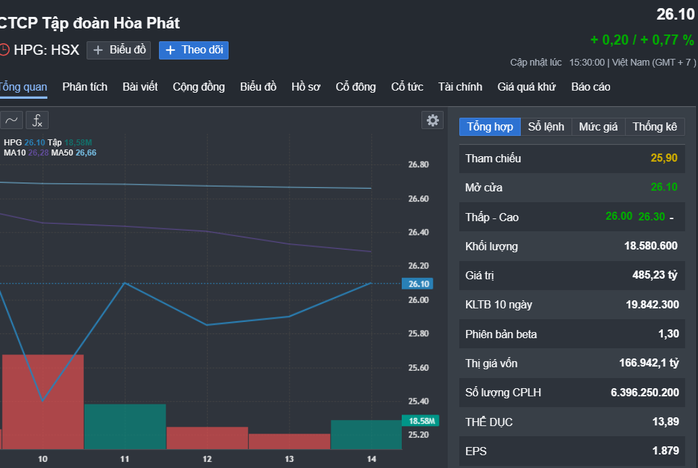Follow the stock with Theo dõi button
The image size is (698, 468).
pos(194,50)
